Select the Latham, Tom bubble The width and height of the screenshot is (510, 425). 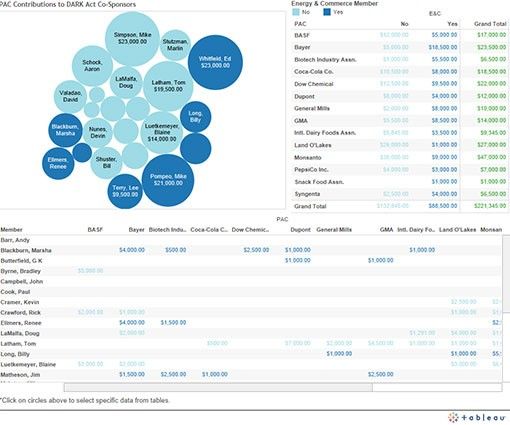(168, 86)
